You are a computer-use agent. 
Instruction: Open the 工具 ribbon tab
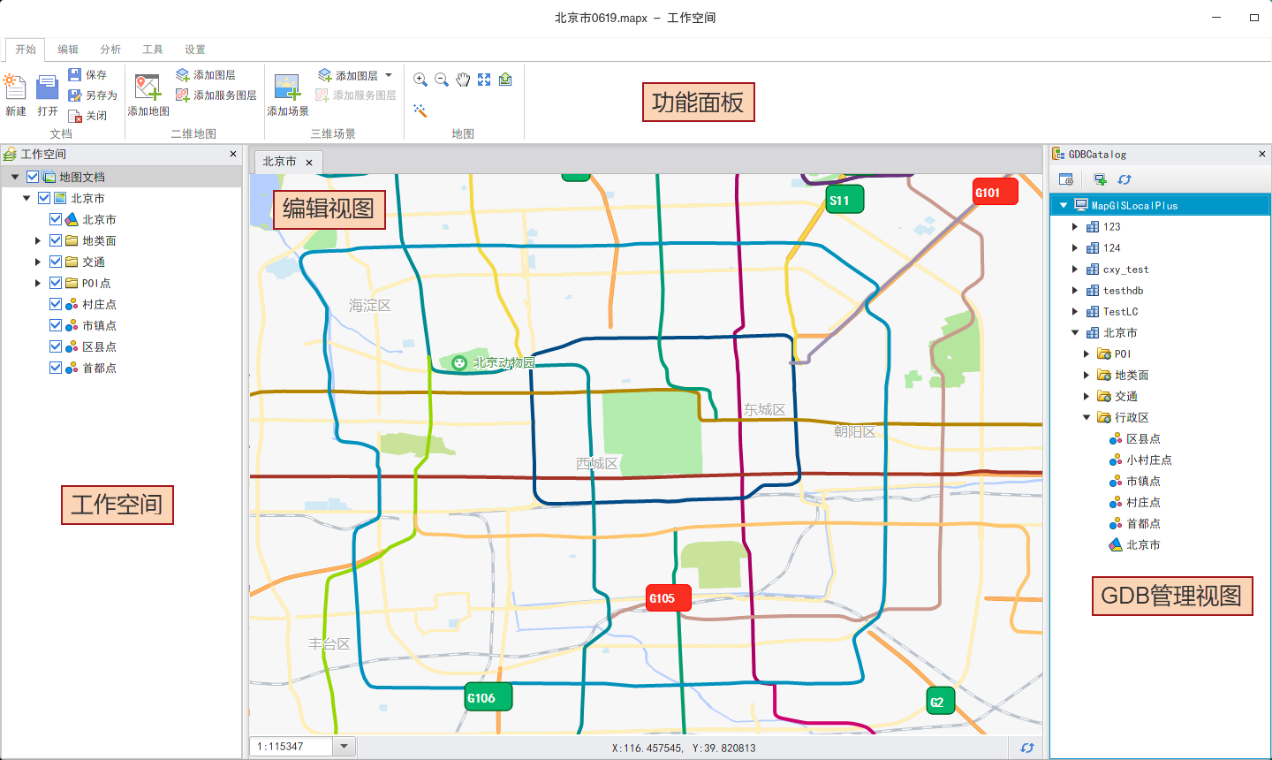pos(152,49)
